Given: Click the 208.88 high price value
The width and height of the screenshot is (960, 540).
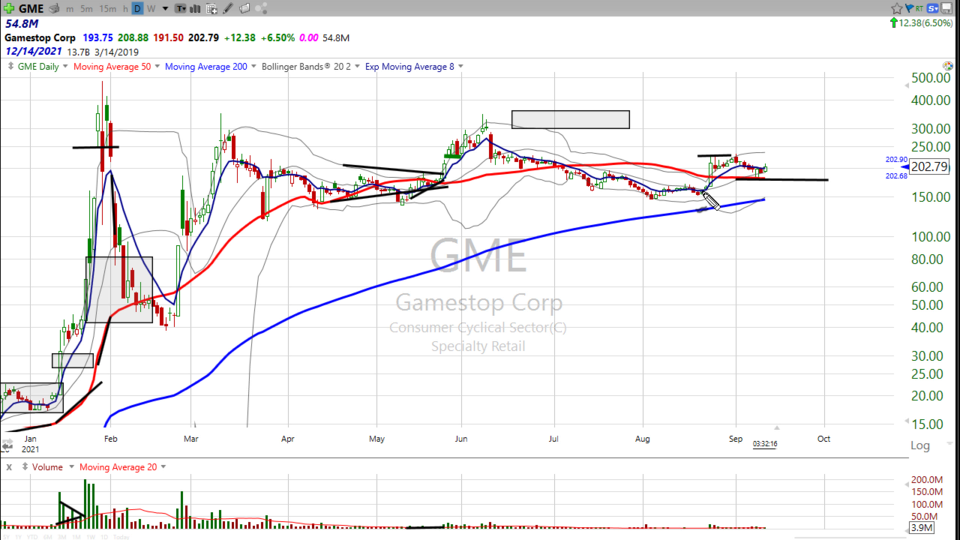Looking at the screenshot, I should 133,37.
